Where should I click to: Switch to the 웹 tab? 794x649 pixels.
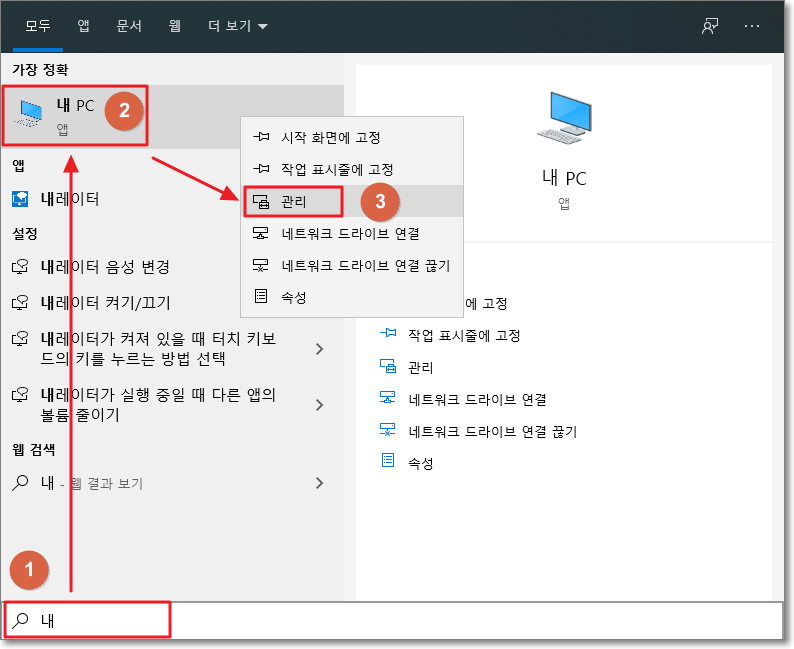[175, 25]
